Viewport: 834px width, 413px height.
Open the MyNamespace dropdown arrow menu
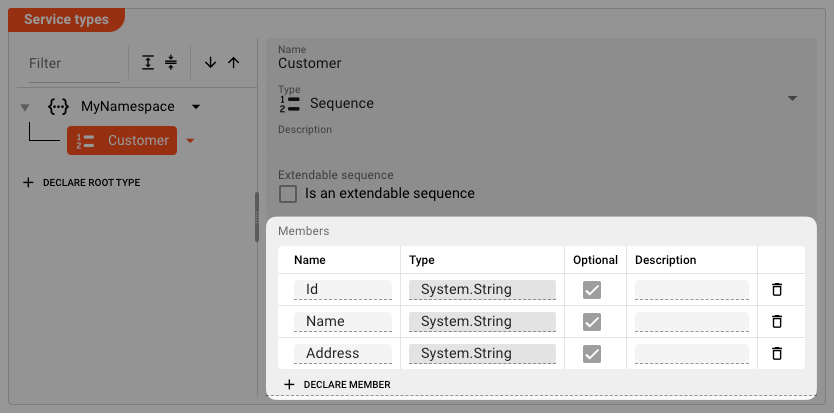coord(196,106)
